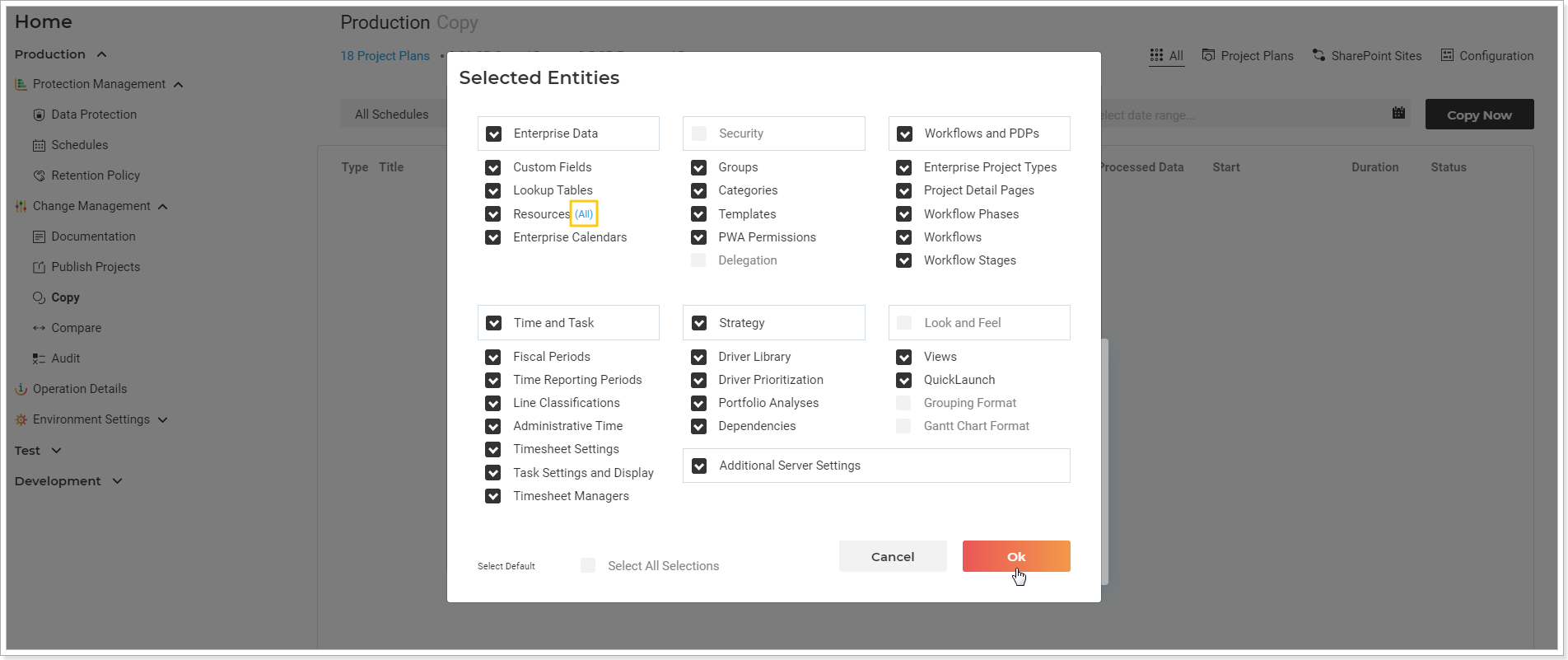1568x660 pixels.
Task: Click the Protection Management chart icon
Action: pyautogui.click(x=21, y=84)
